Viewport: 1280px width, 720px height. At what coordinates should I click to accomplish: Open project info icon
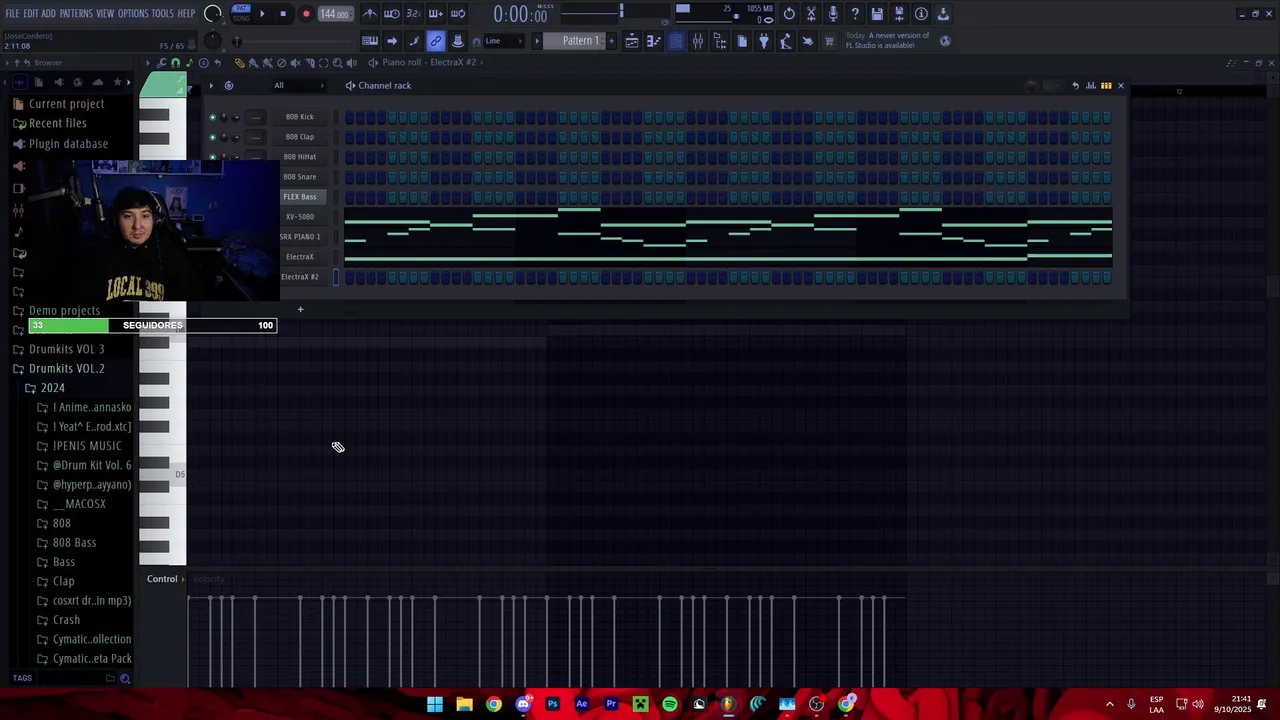[921, 14]
